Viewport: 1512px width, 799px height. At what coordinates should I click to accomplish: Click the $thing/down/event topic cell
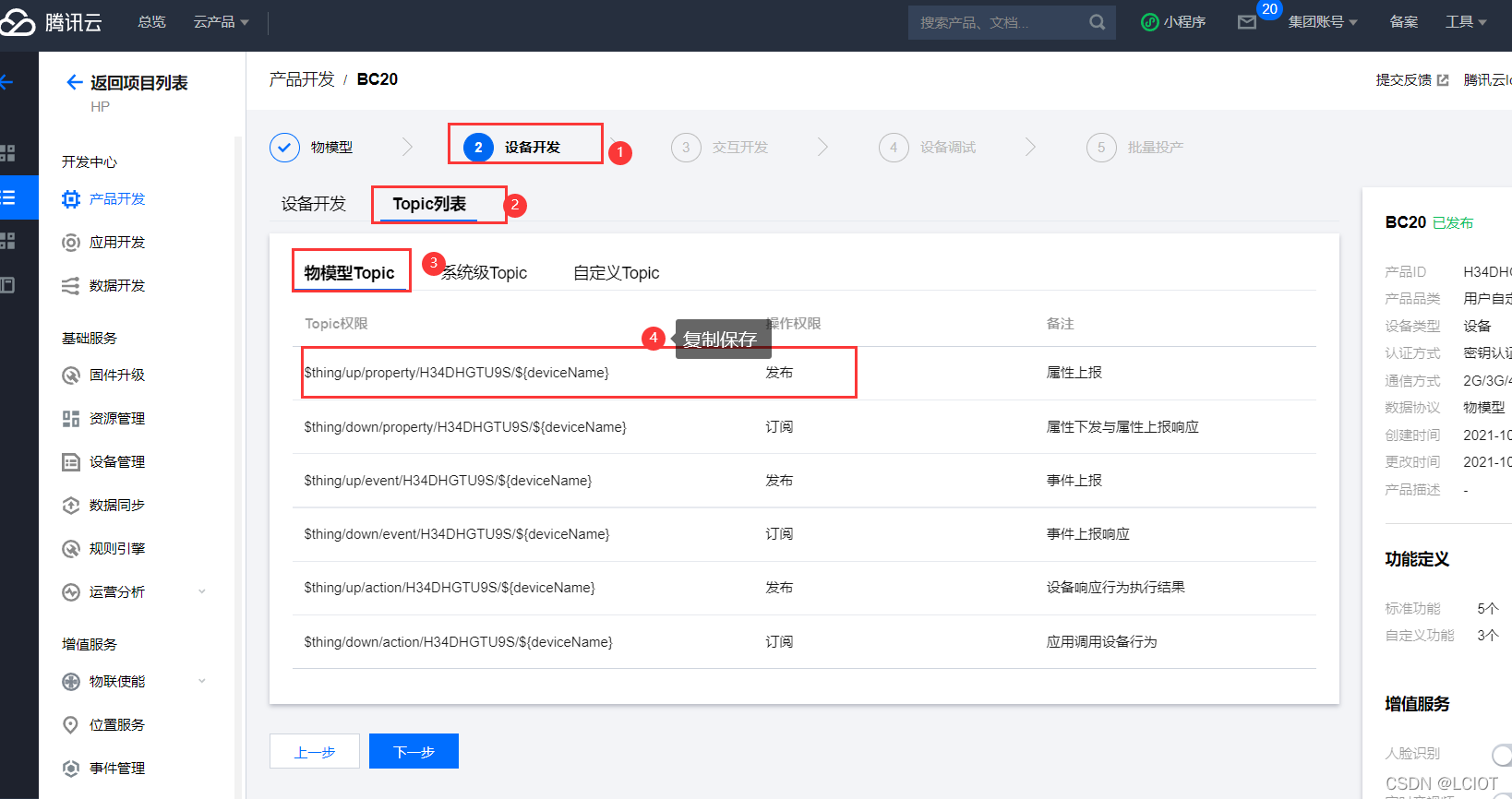tap(457, 534)
